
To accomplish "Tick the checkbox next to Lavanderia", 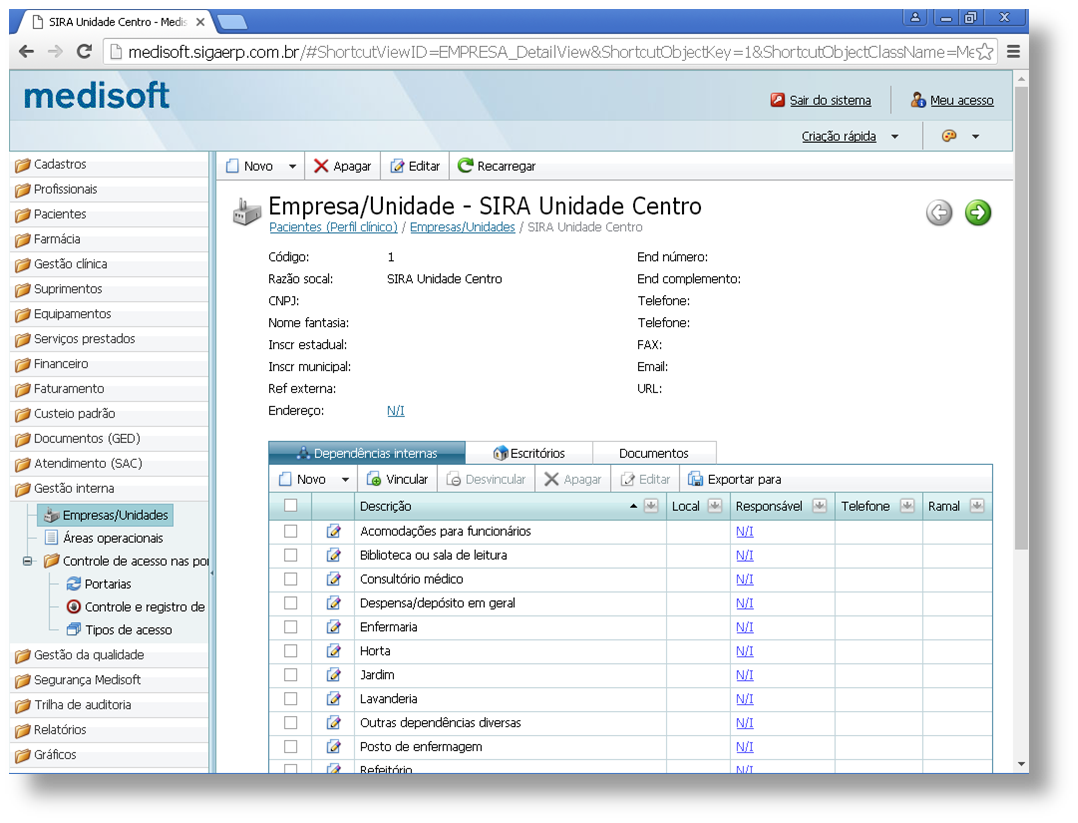I will [x=291, y=699].
